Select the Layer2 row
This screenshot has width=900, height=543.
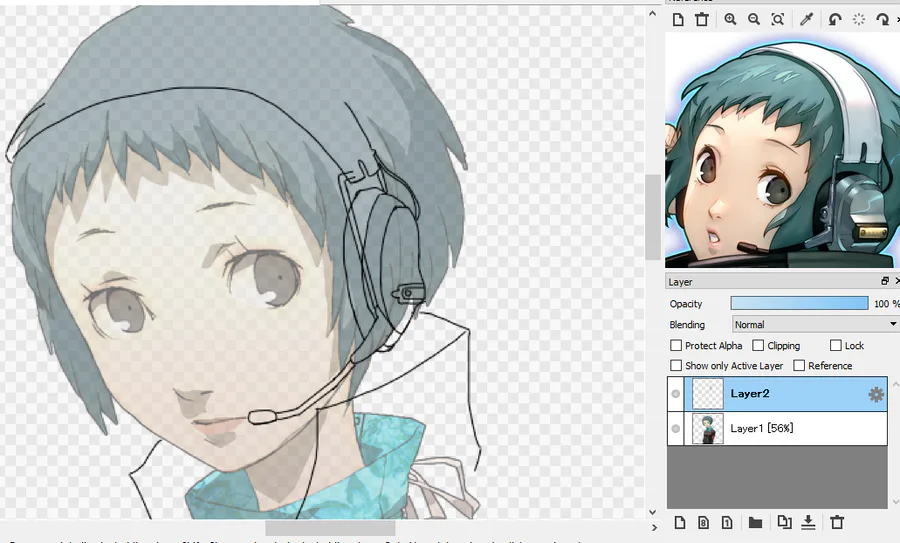click(x=777, y=394)
